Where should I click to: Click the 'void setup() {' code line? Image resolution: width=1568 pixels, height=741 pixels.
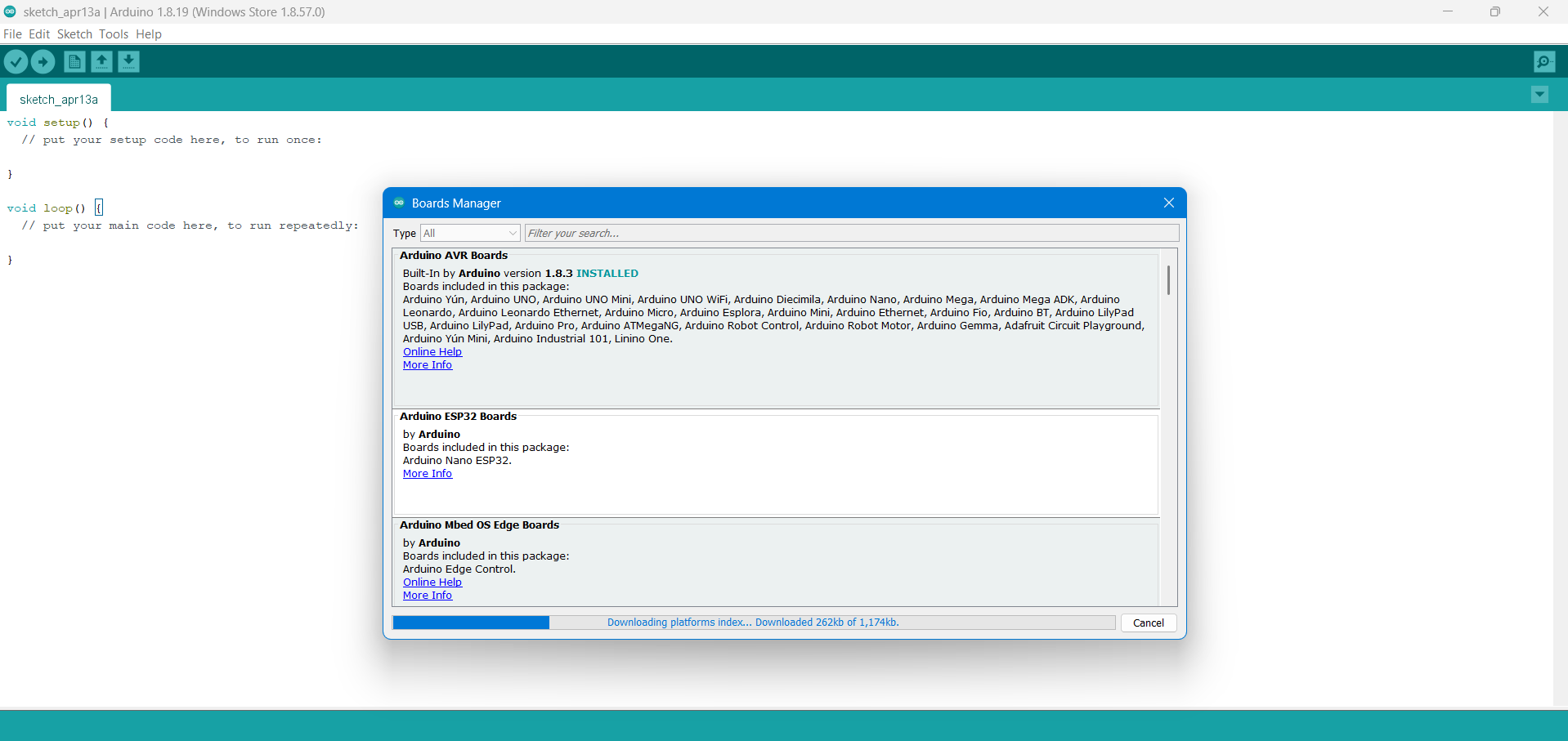click(x=58, y=123)
